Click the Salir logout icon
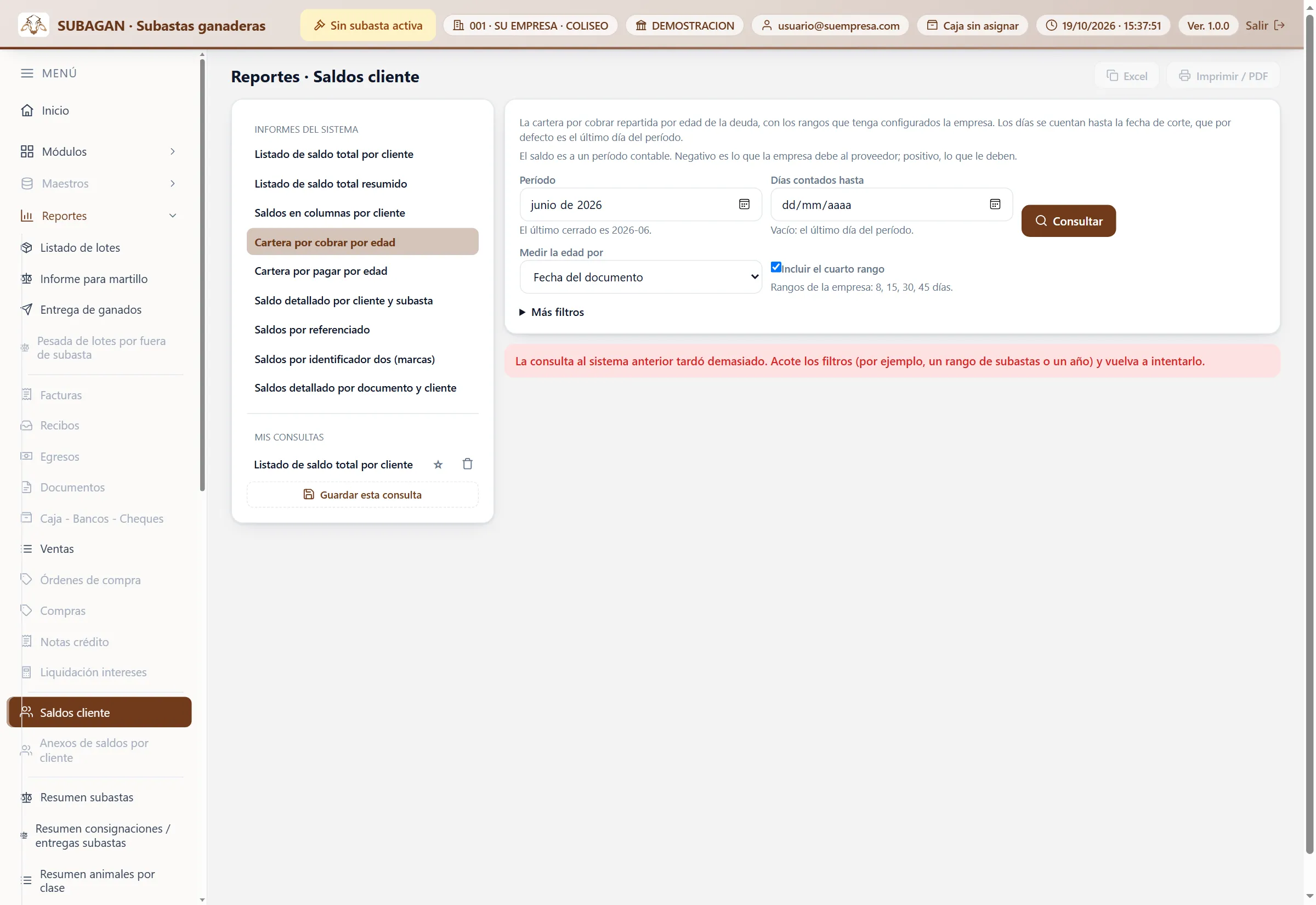 1279,25
